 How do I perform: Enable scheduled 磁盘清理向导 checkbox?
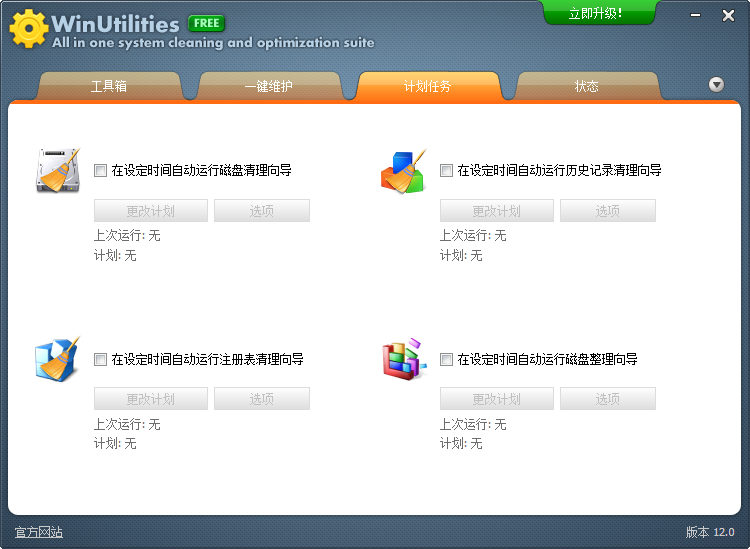tap(100, 171)
